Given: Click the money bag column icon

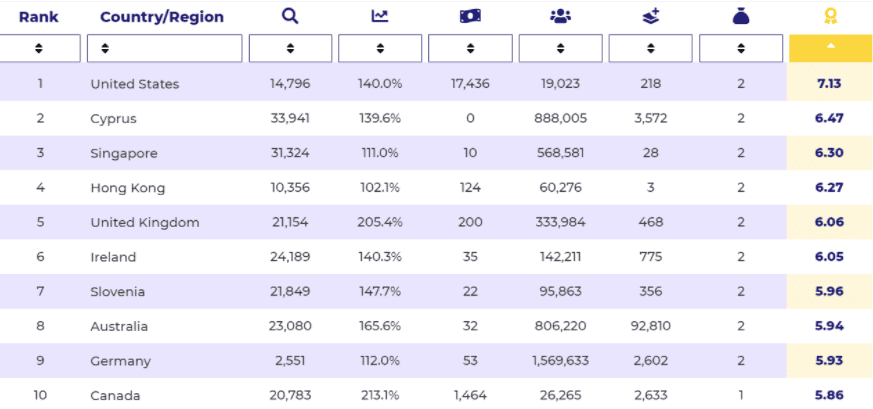Looking at the screenshot, I should [x=740, y=16].
